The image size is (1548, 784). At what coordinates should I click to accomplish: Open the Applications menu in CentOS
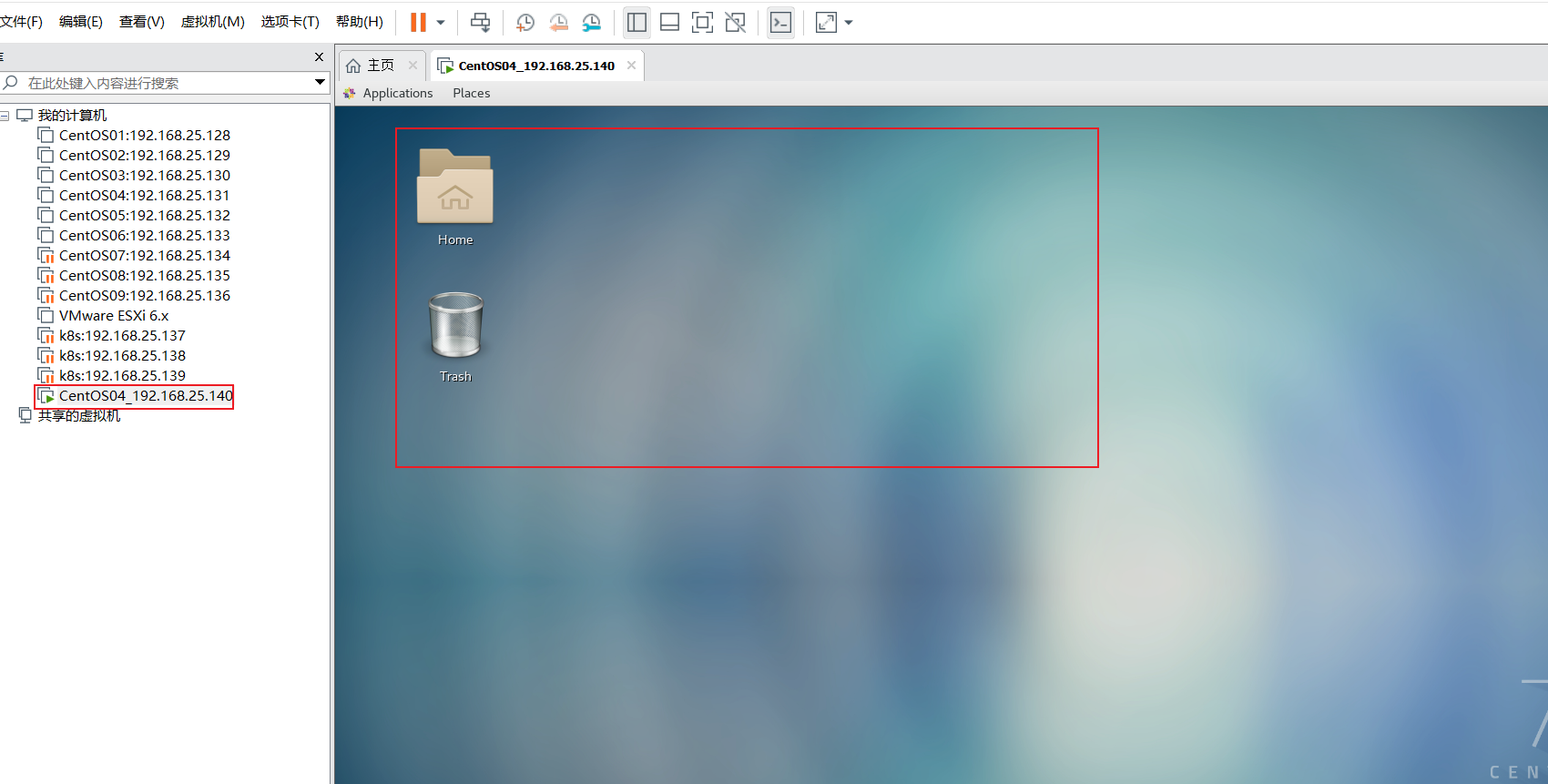click(x=398, y=93)
